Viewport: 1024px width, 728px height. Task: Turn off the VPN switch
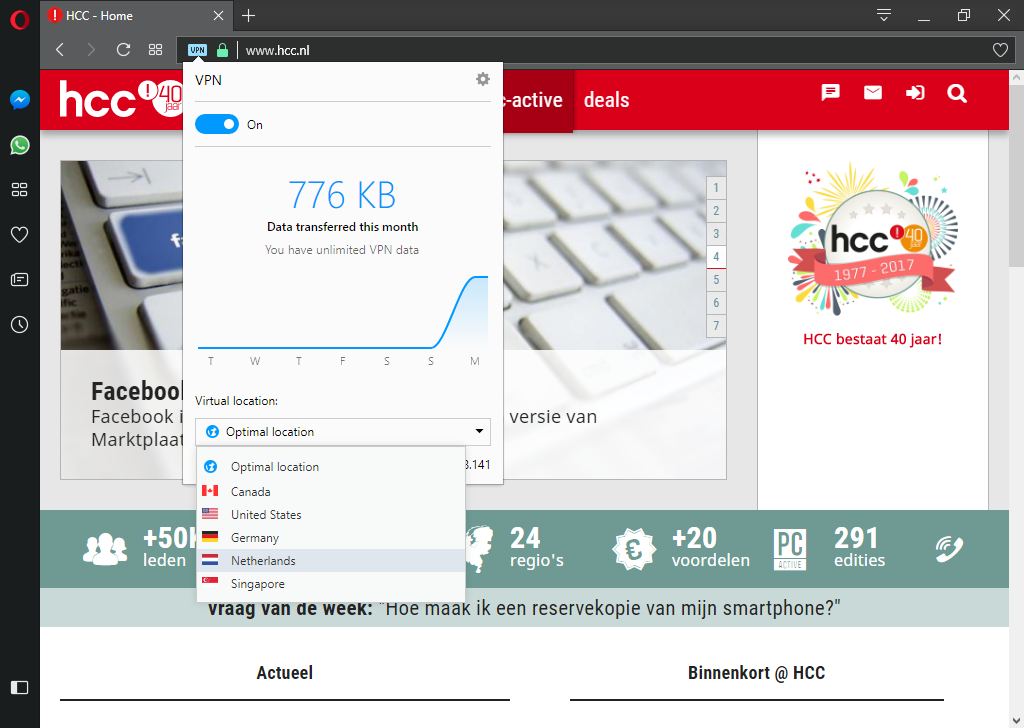[x=217, y=124]
